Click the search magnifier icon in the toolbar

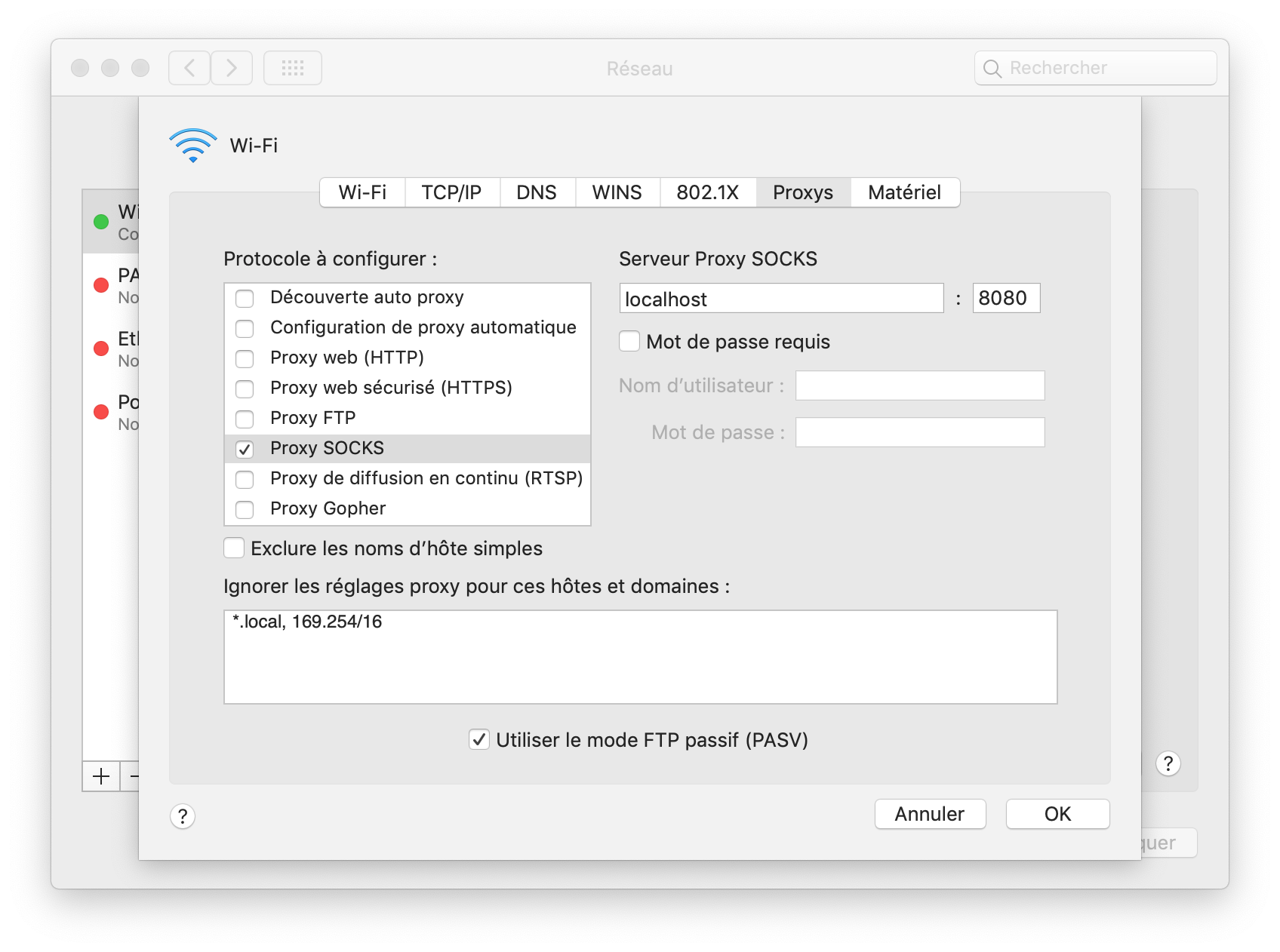point(992,69)
